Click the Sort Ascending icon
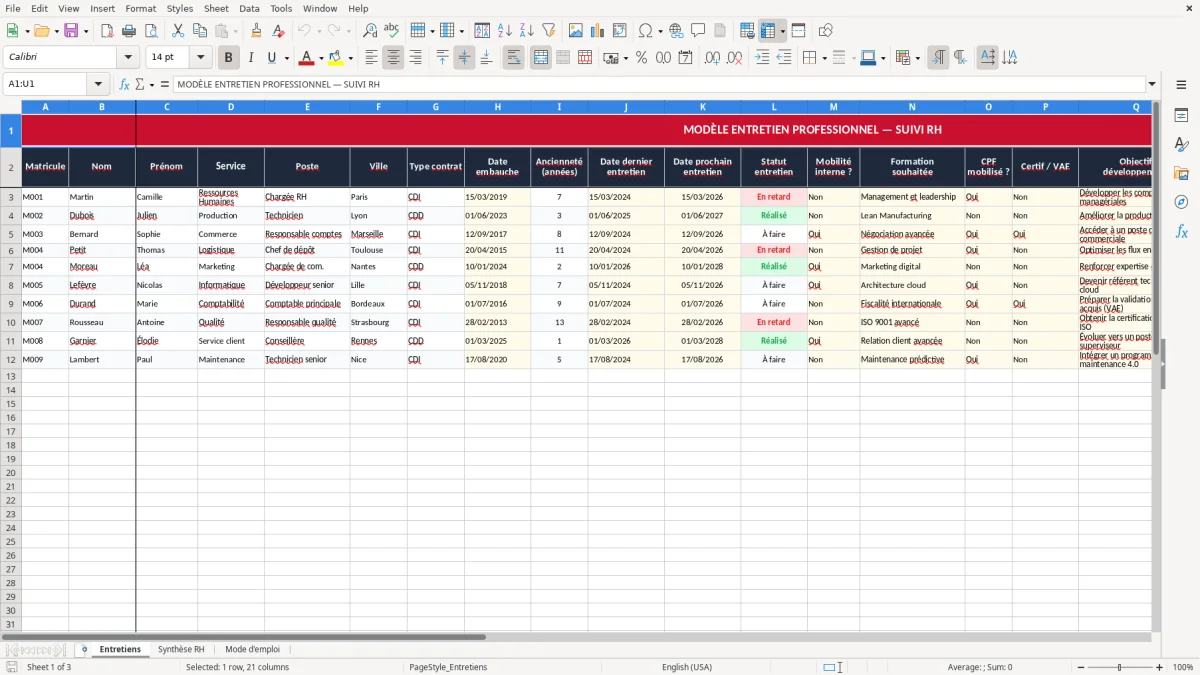This screenshot has width=1200, height=675. 504,31
